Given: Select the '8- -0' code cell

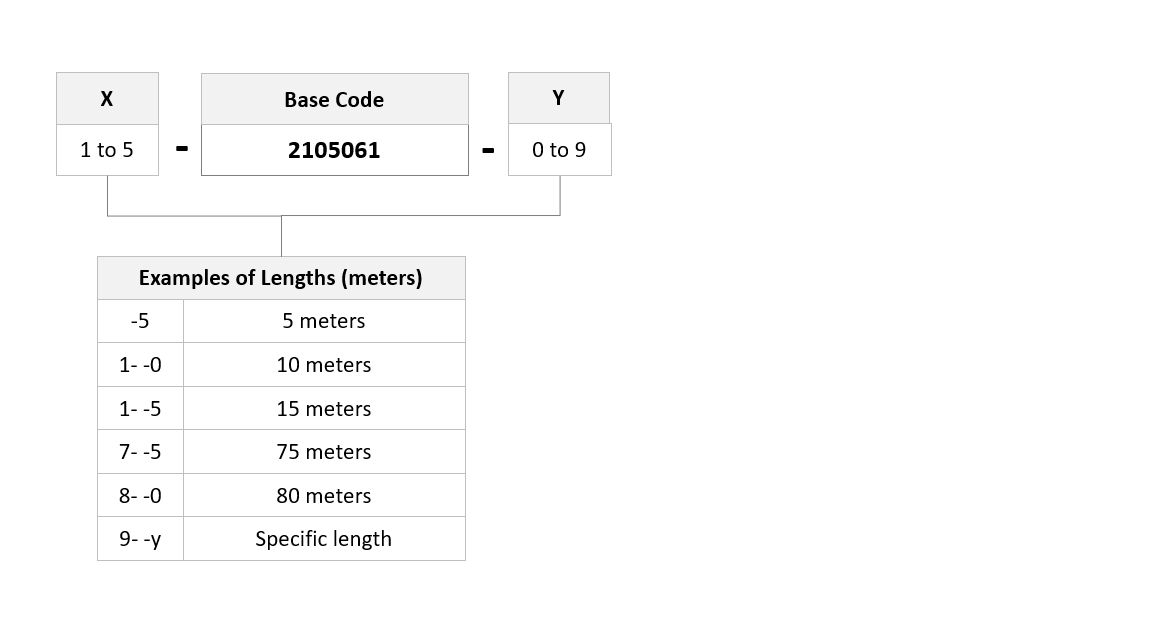Looking at the screenshot, I should tap(140, 495).
